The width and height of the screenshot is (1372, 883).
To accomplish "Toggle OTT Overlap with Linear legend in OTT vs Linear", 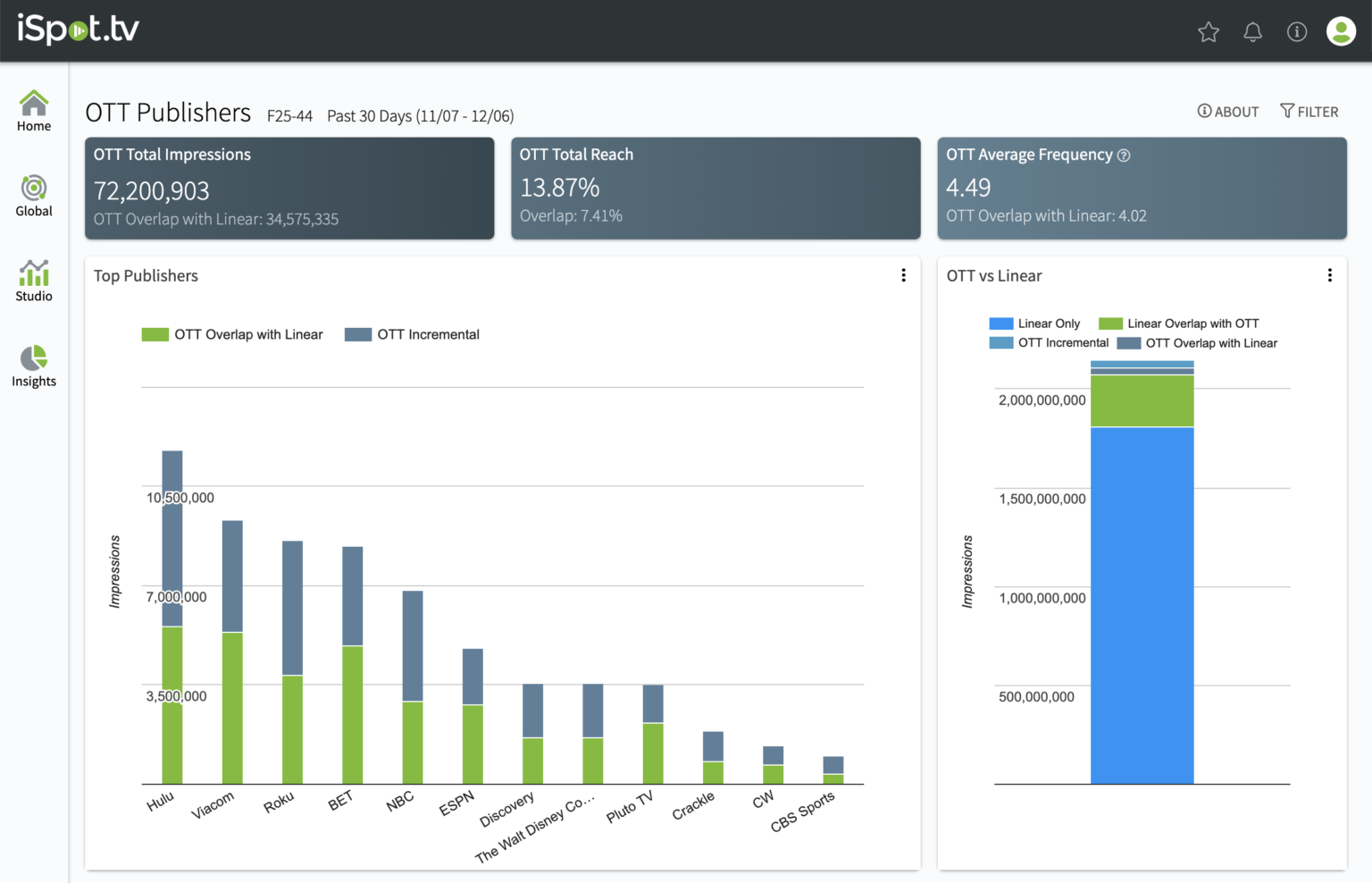I will tap(1197, 343).
